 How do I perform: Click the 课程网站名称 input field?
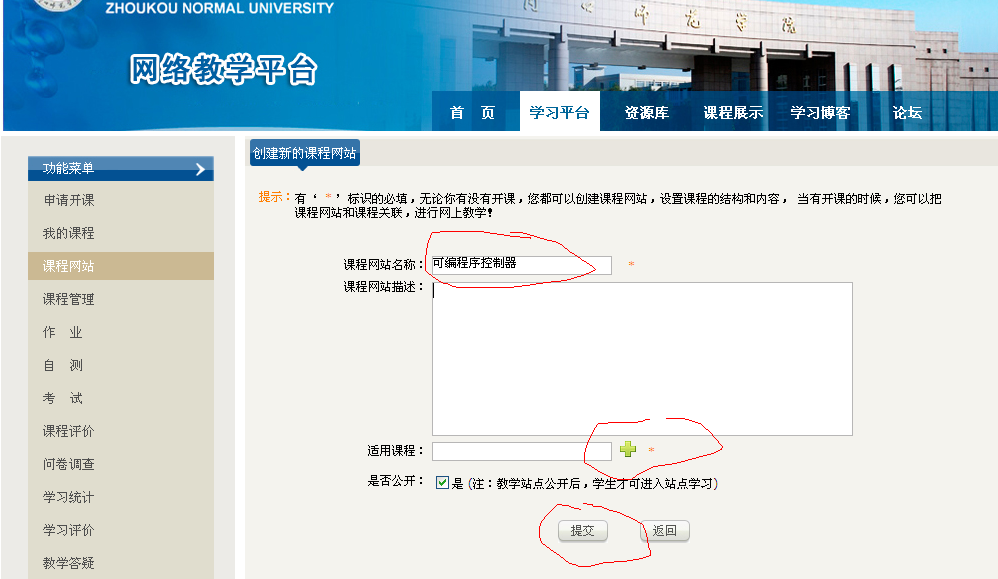coord(520,265)
